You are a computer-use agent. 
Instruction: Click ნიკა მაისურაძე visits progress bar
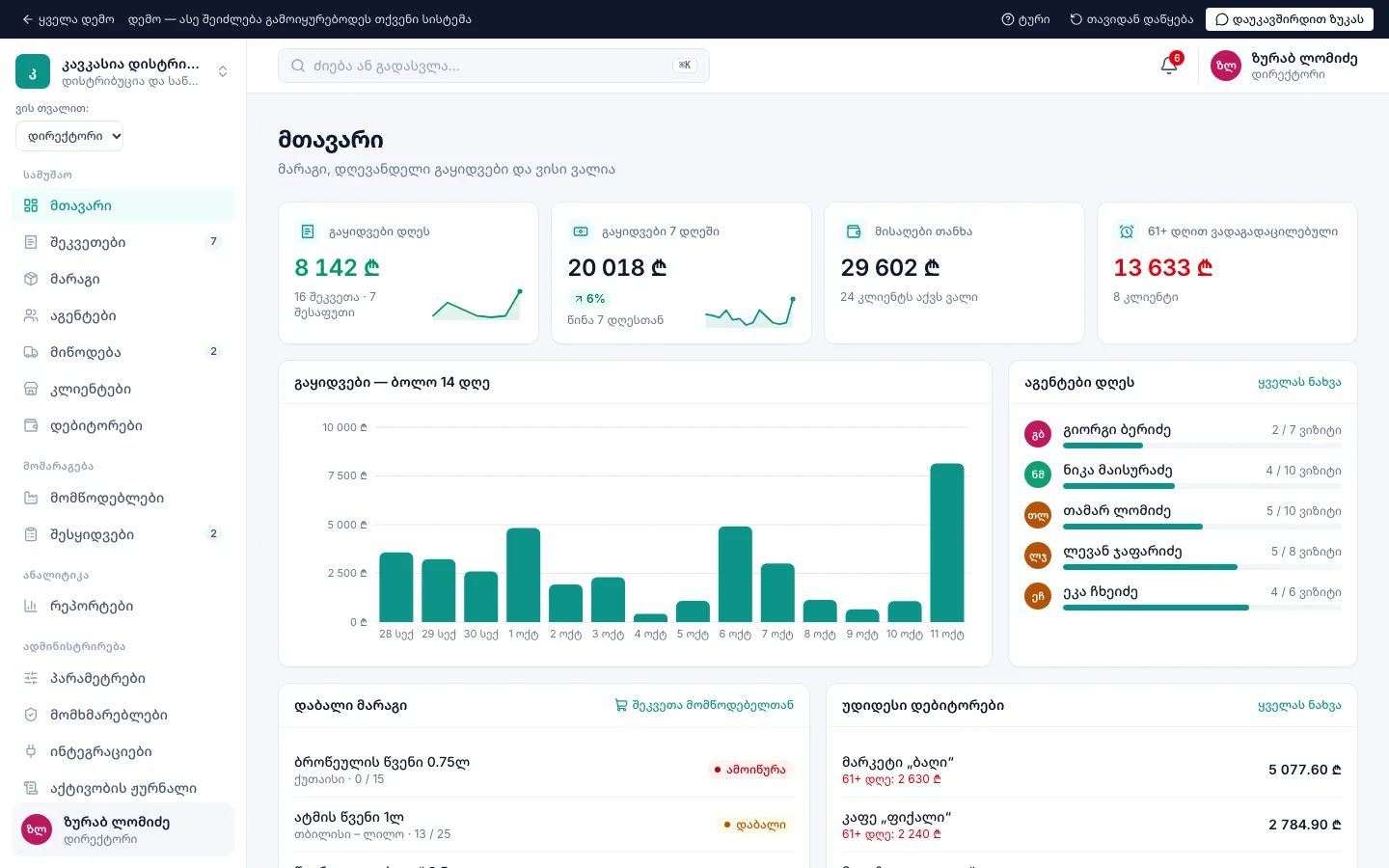[x=1202, y=486]
